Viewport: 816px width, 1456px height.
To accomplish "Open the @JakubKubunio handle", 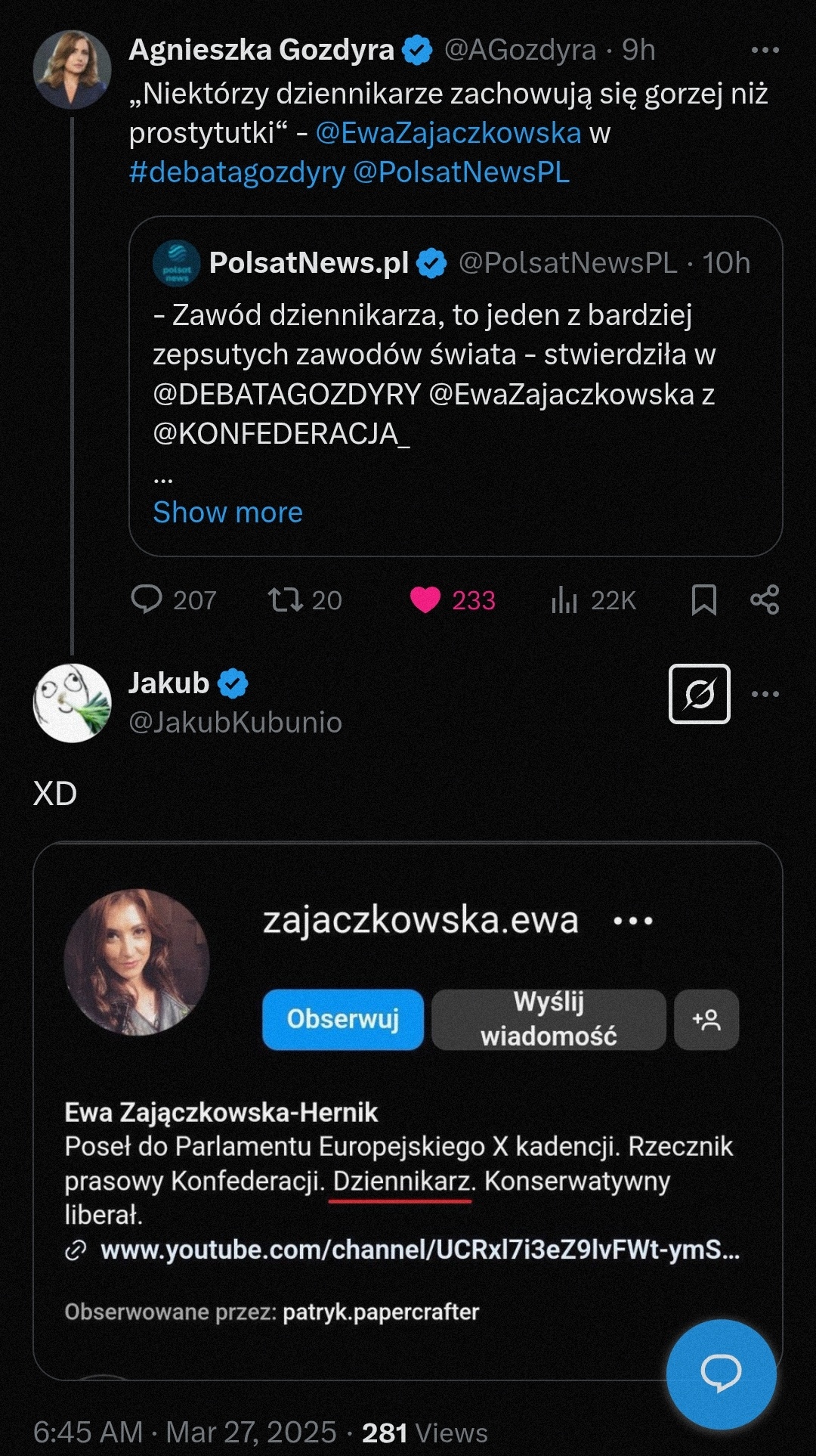I will pos(235,723).
